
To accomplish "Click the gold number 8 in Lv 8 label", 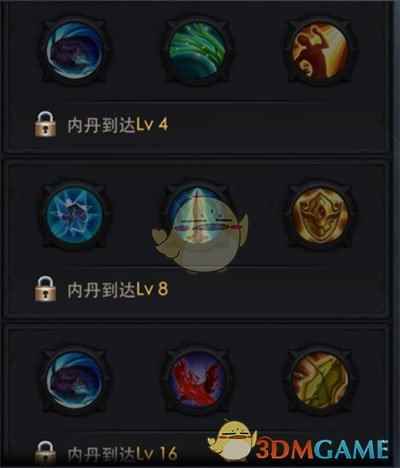I will tap(163, 289).
